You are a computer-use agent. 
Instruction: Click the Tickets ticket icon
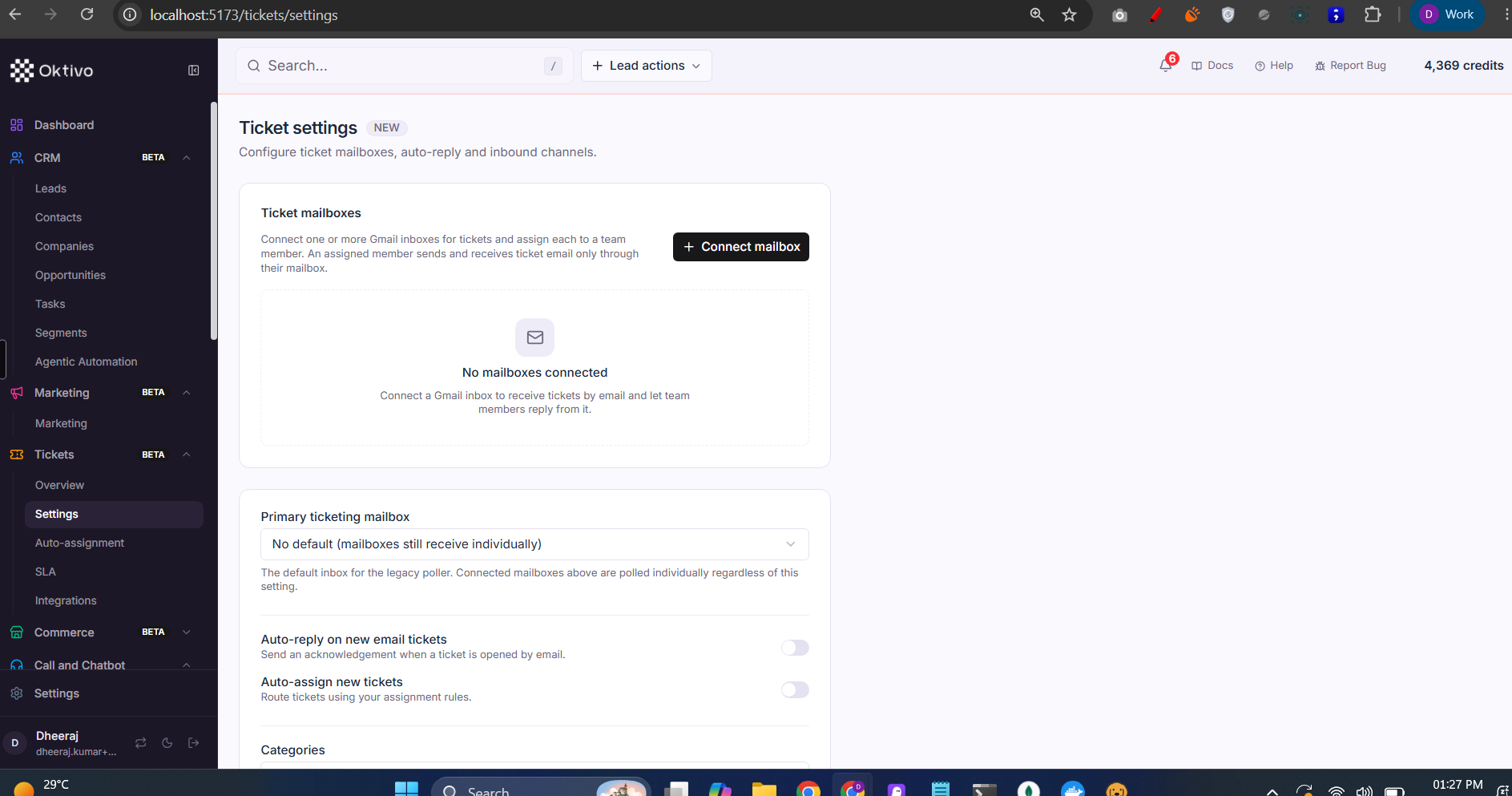[17, 455]
